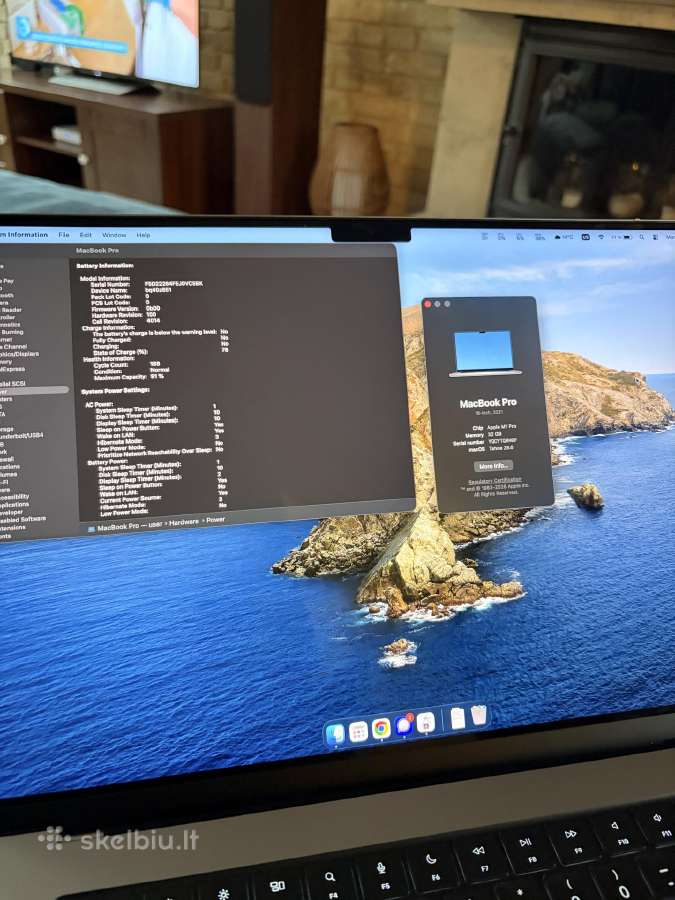Select Extensions in the sidebar
675x900 pixels.
(13, 527)
